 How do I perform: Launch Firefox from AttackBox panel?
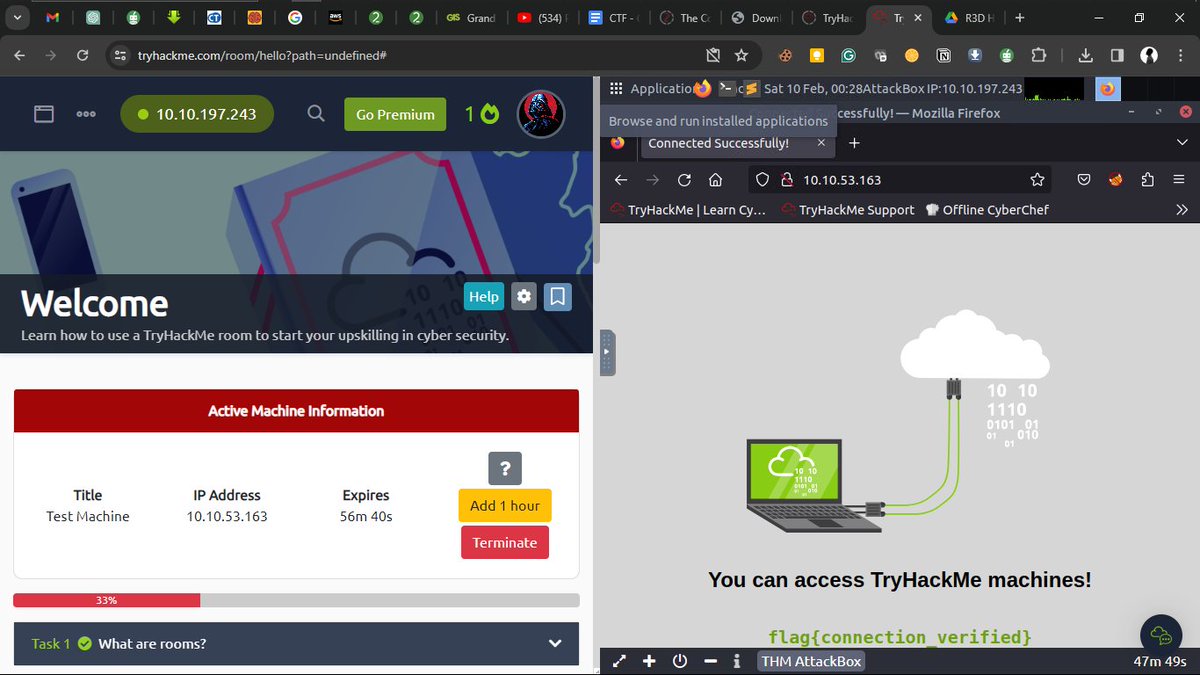pos(702,88)
